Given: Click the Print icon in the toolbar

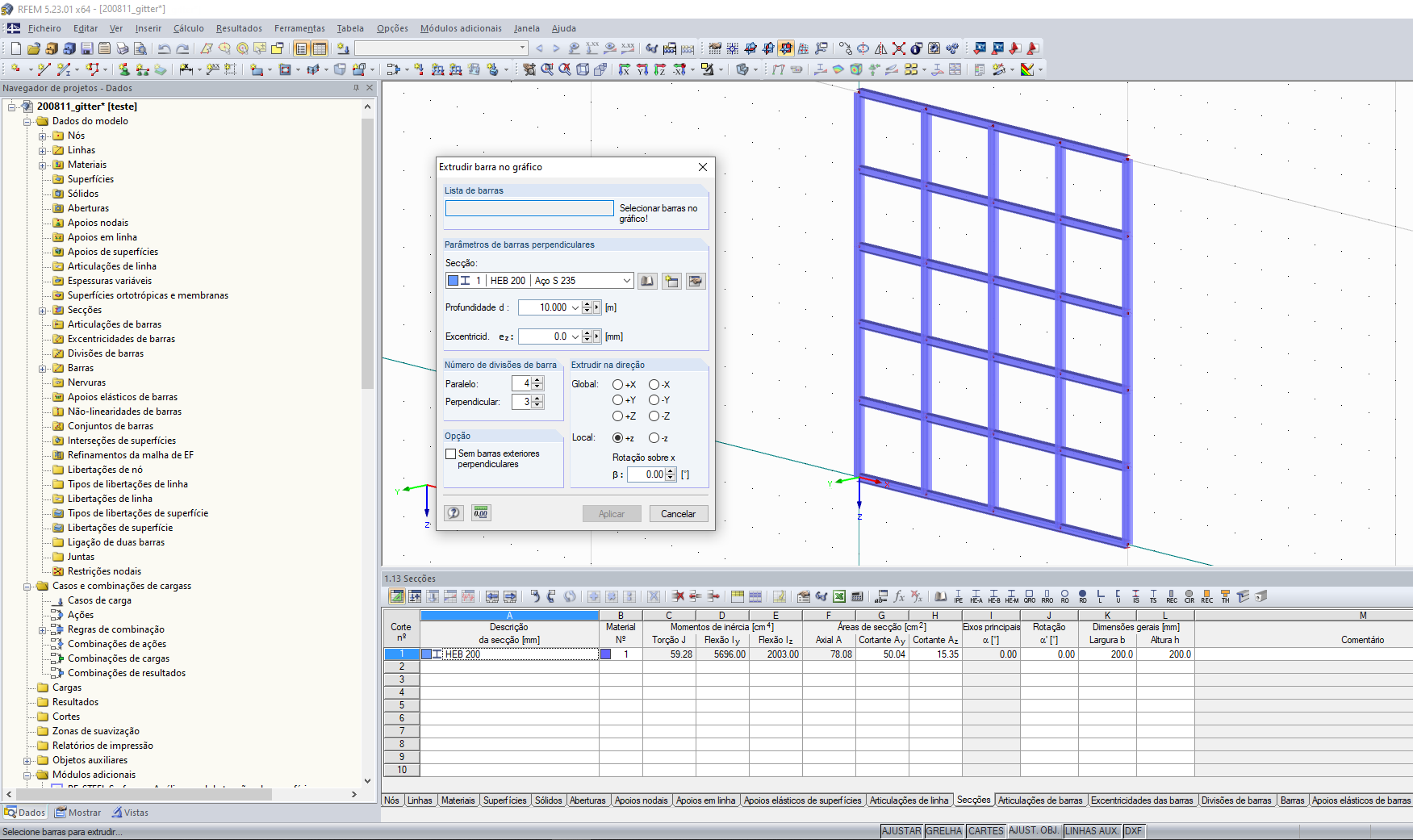Looking at the screenshot, I should click(x=123, y=48).
